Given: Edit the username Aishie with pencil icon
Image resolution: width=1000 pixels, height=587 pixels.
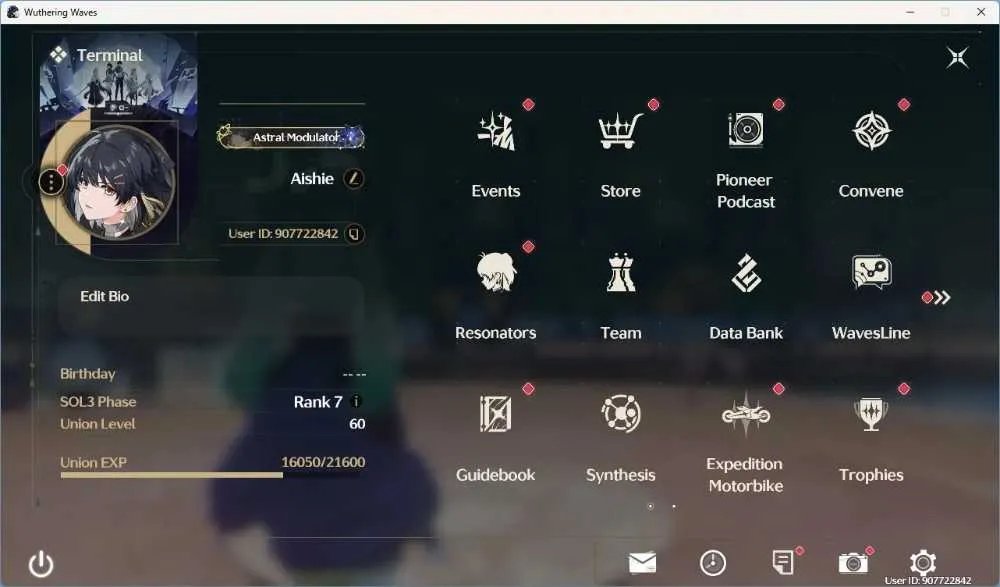Looking at the screenshot, I should pyautogui.click(x=354, y=179).
